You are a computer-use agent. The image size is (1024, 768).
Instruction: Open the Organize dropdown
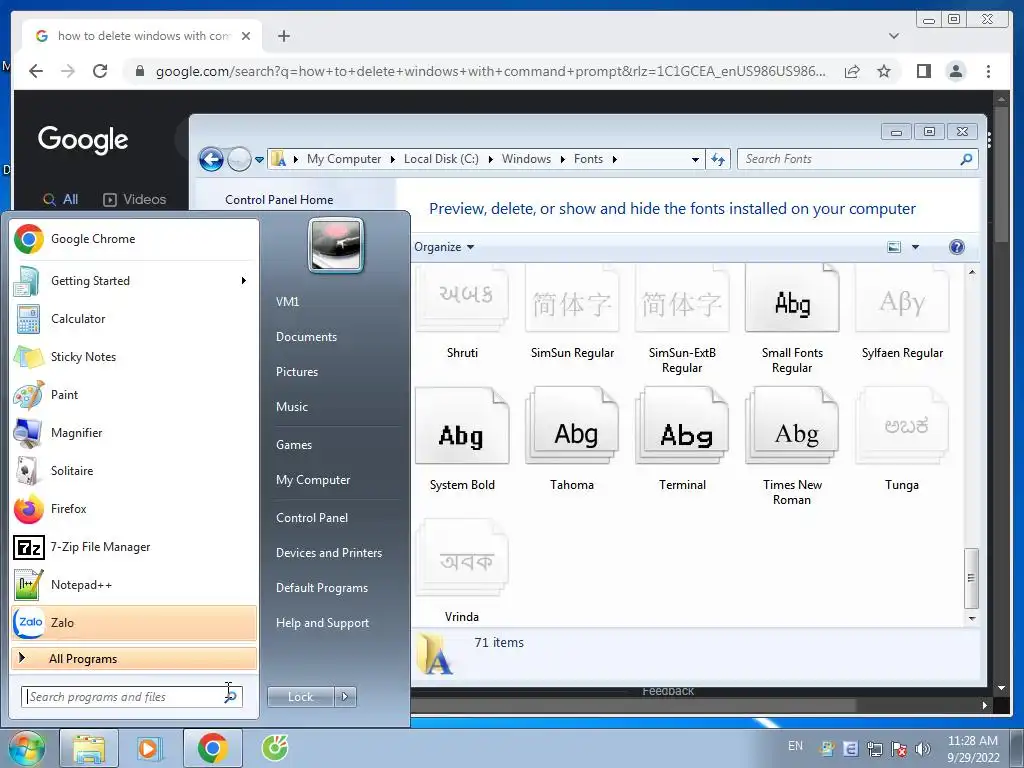click(x=444, y=247)
